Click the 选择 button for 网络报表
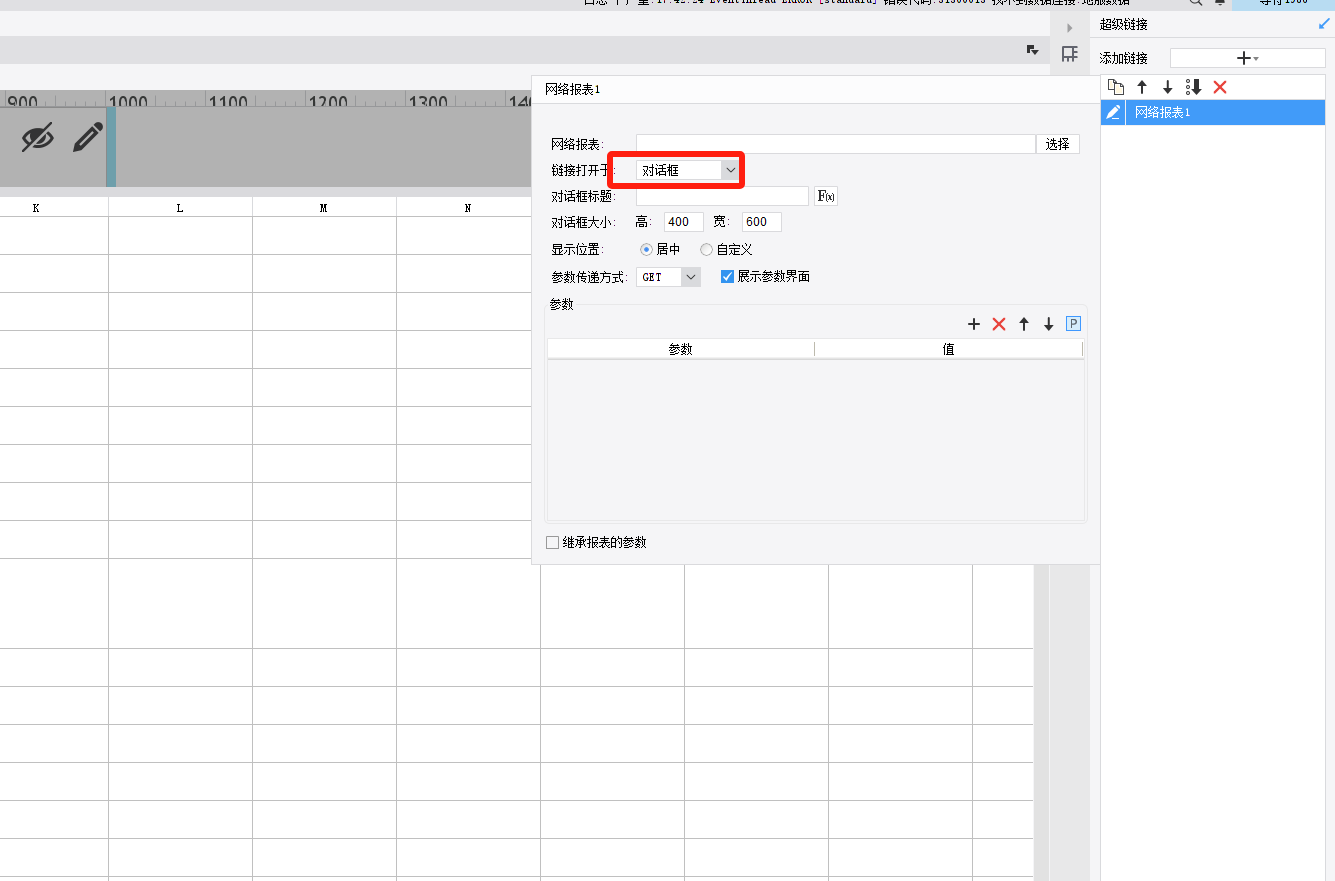Screen dimensions: 1335x881 tap(1057, 144)
